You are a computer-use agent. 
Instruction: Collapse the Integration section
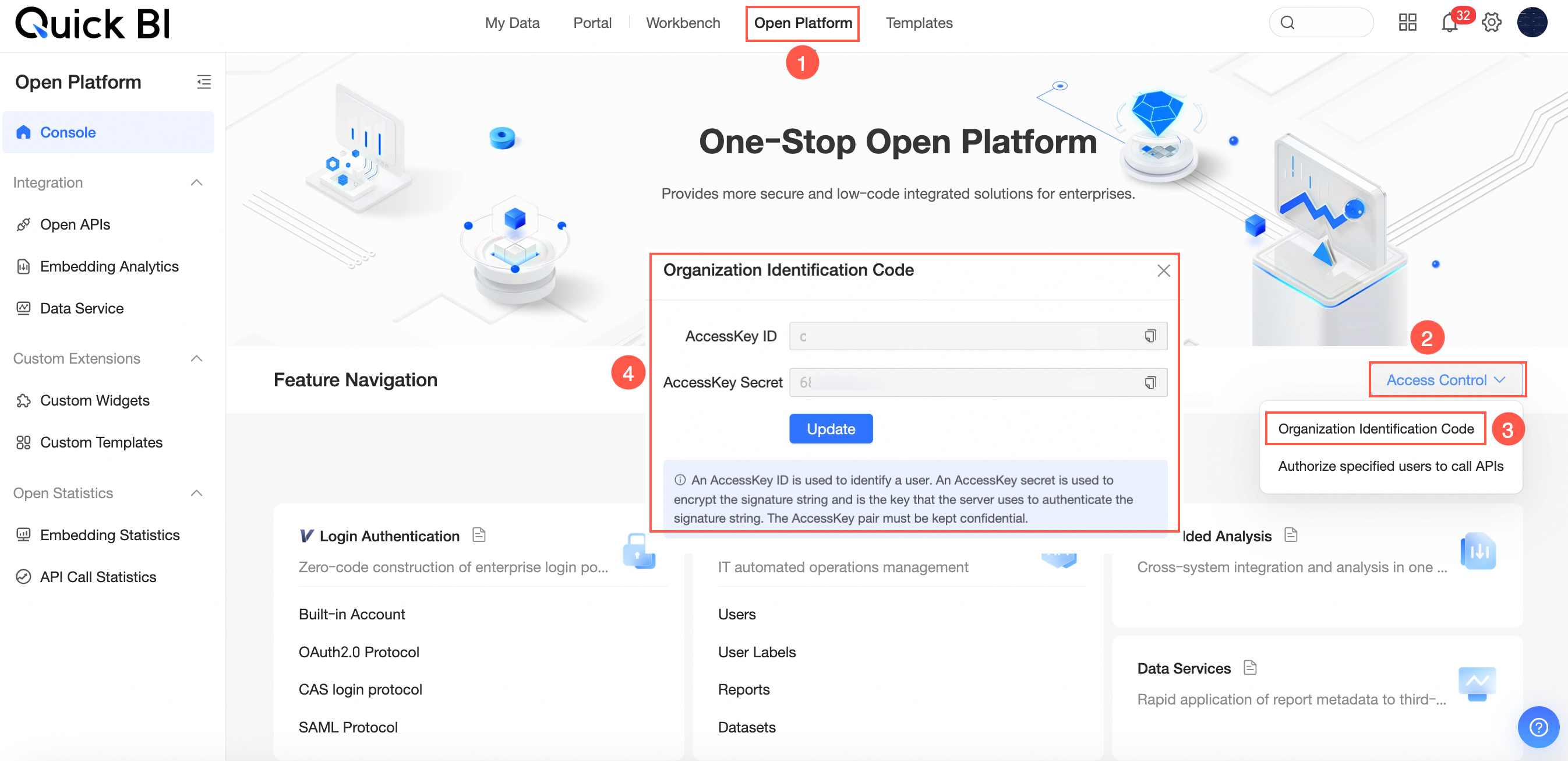[196, 182]
